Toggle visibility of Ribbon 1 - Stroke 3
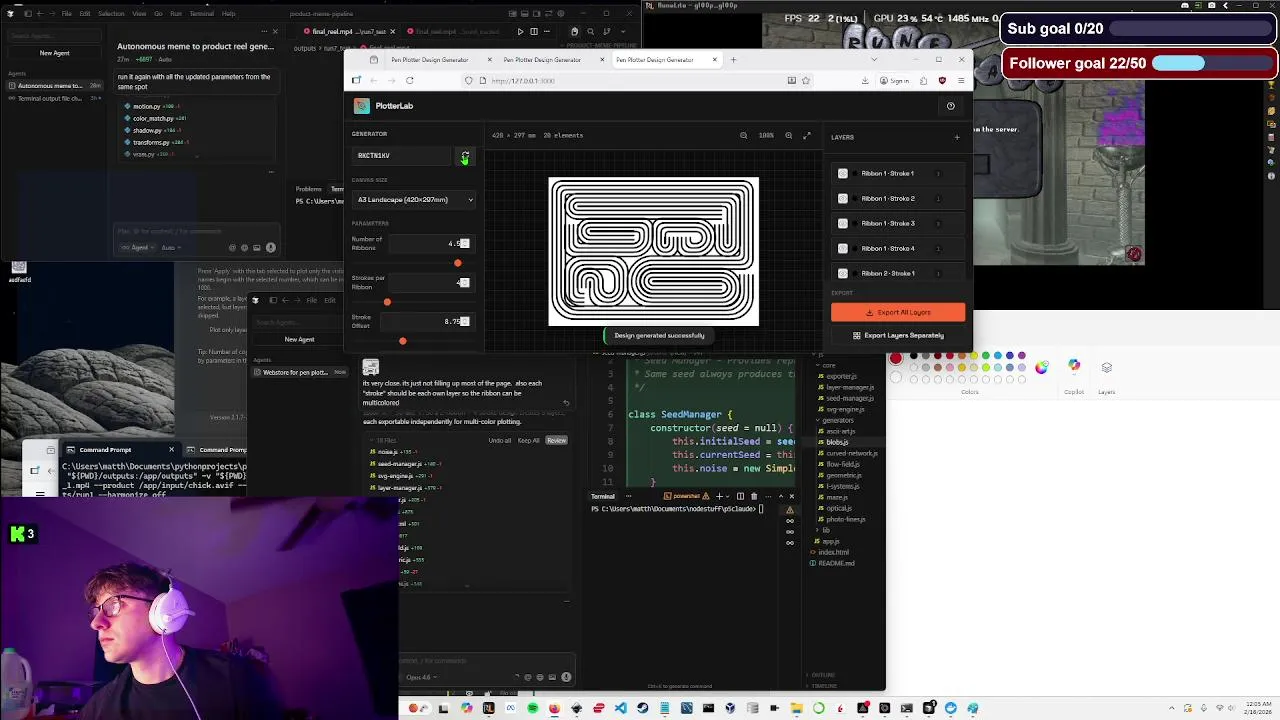Viewport: 1280px width, 720px height. [842, 224]
